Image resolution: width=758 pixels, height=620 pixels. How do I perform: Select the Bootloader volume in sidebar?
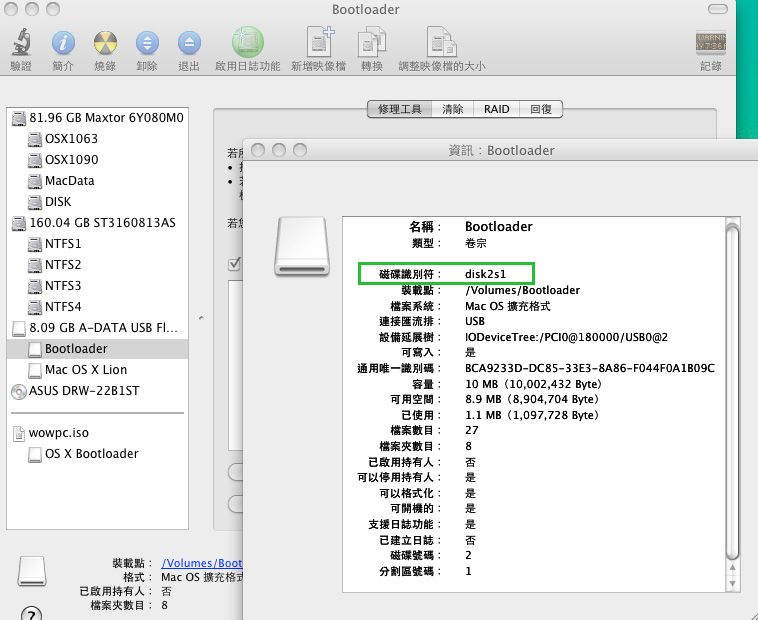tap(97, 349)
